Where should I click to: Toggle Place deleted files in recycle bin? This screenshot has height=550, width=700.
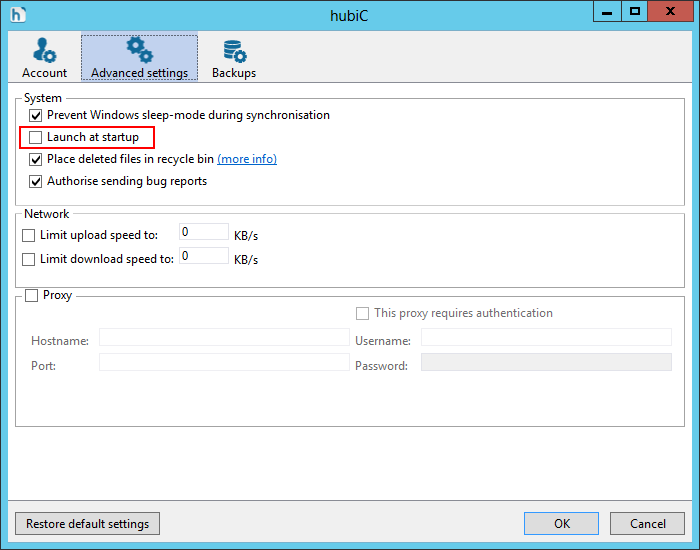(x=35, y=159)
